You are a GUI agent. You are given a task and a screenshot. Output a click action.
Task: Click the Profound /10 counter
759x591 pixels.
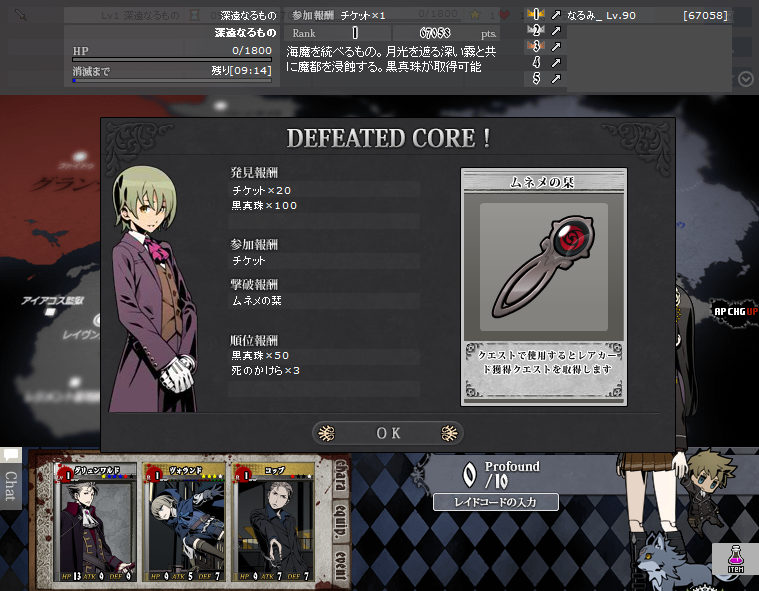pos(501,474)
